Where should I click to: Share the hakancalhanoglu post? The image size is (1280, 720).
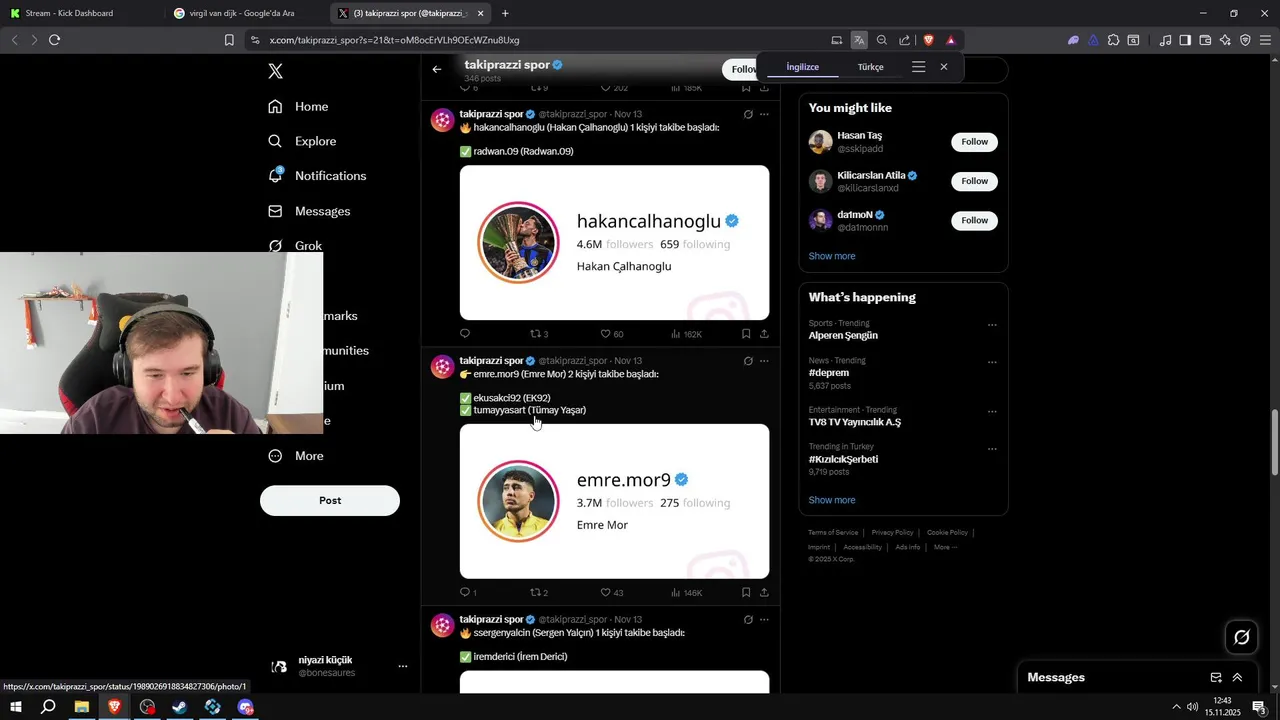[x=764, y=334]
